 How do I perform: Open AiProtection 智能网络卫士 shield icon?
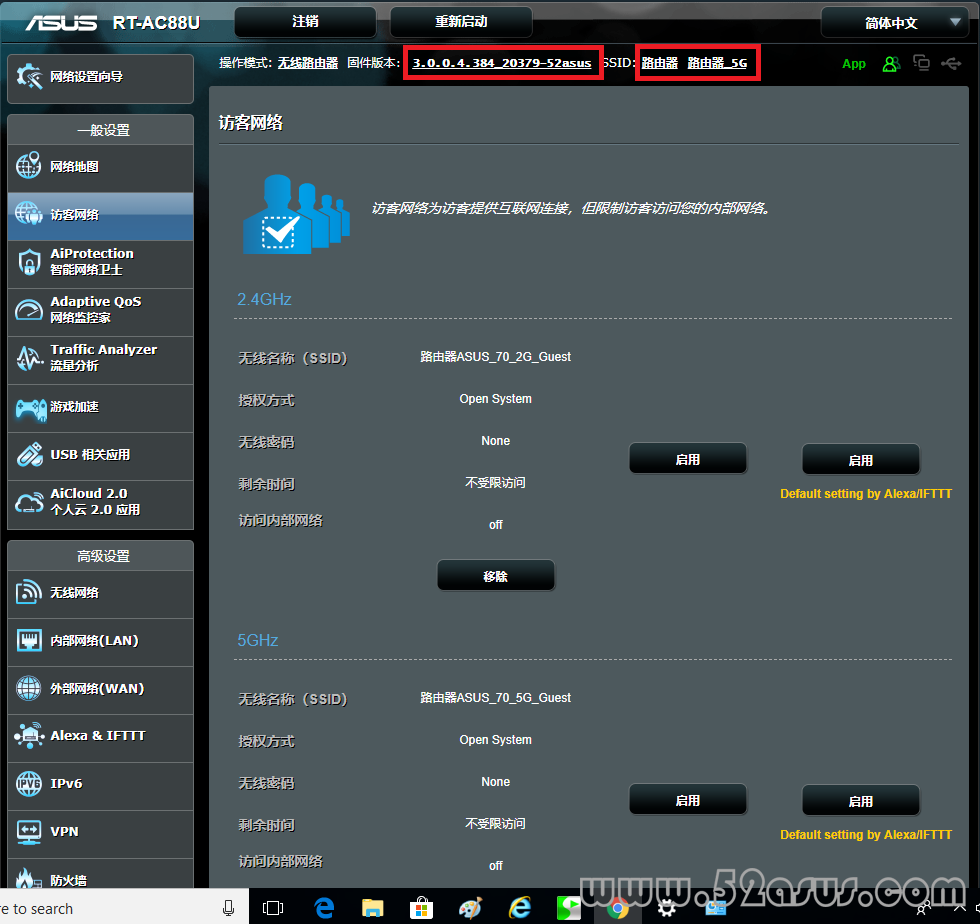coord(29,262)
